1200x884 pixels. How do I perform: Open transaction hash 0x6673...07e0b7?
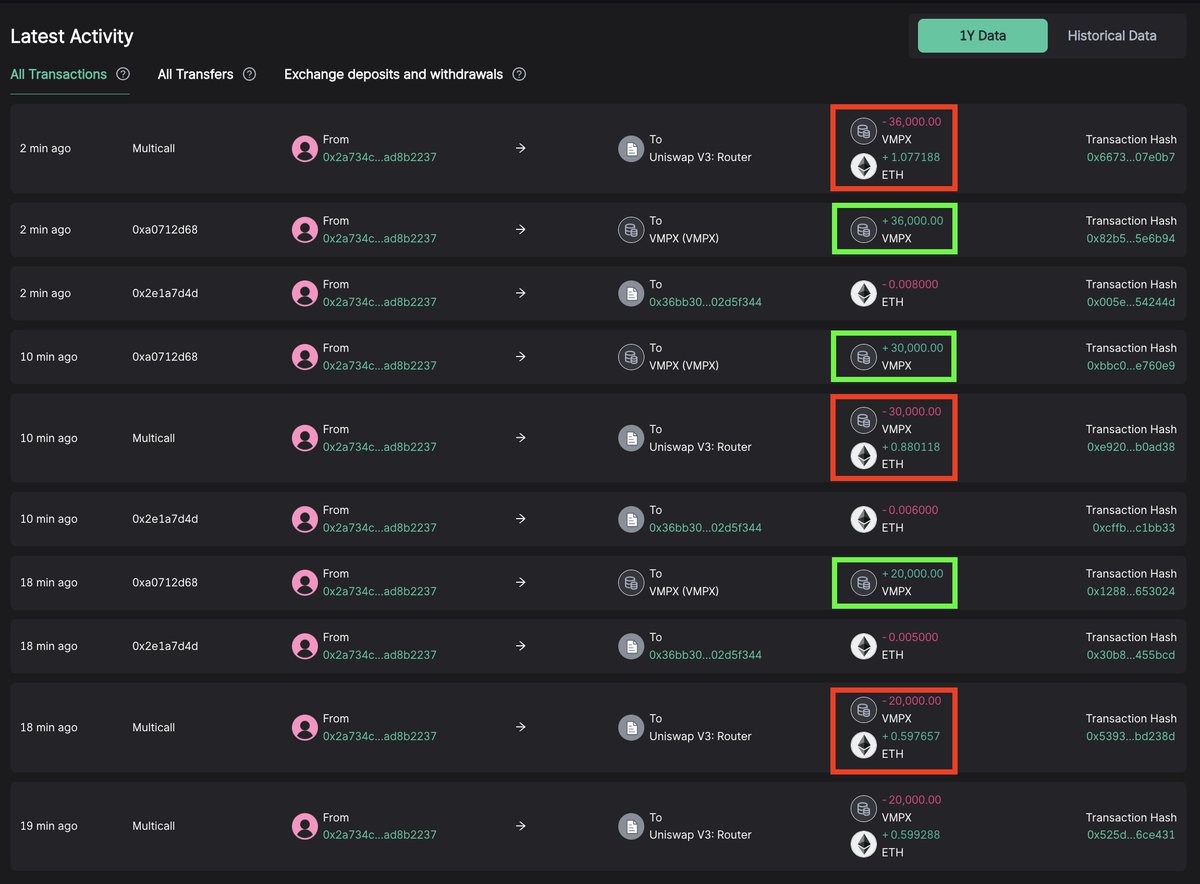point(1130,157)
